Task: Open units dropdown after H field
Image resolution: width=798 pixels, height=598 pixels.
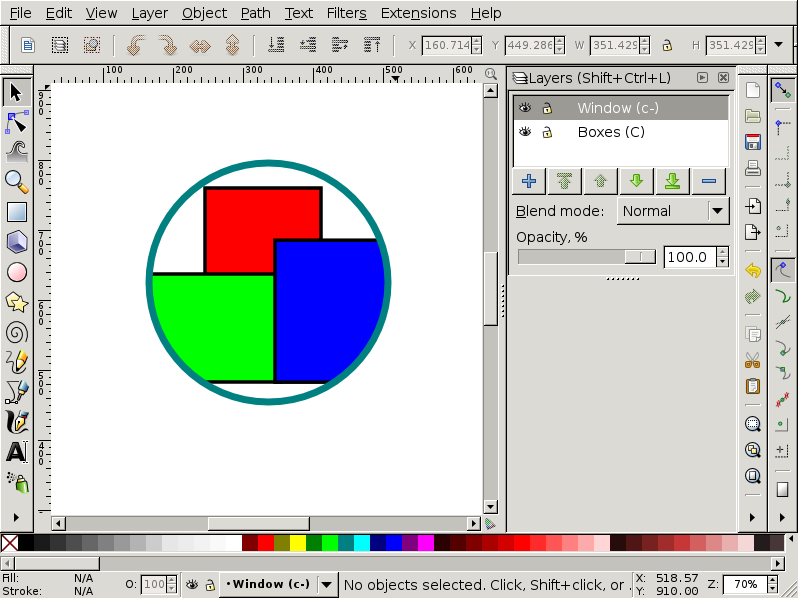Action: [x=779, y=45]
